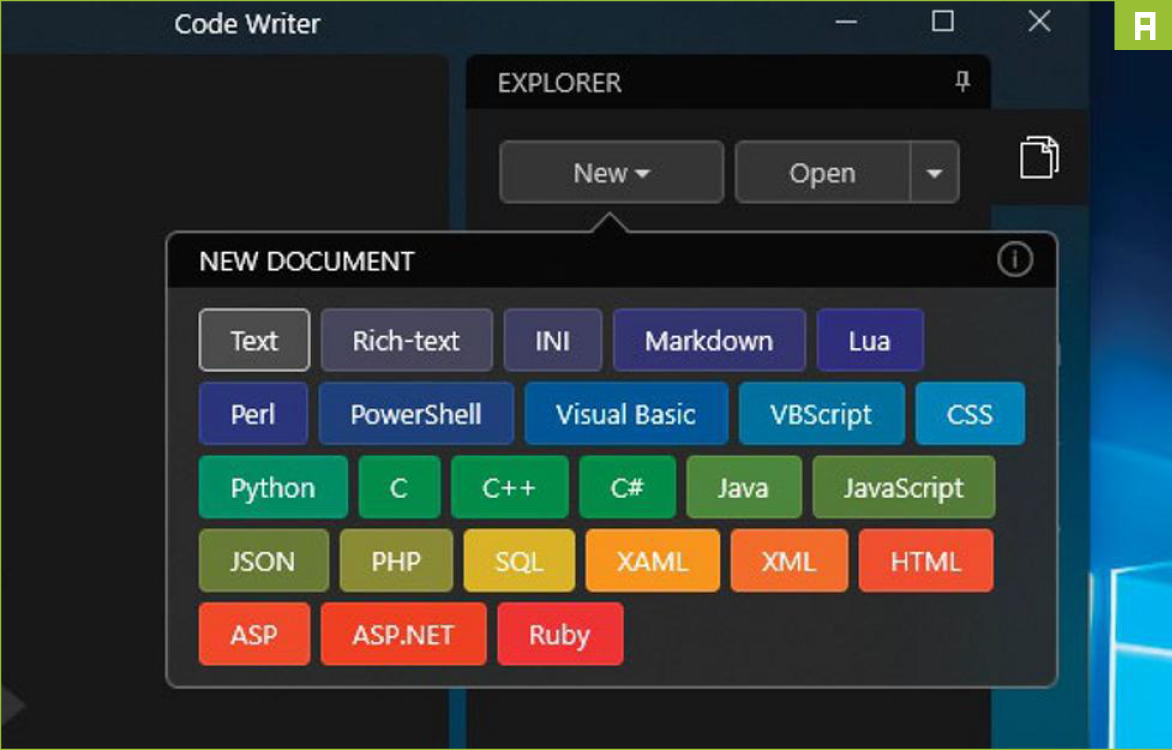This screenshot has width=1172, height=750.
Task: Choose the C language button
Action: pyautogui.click(x=399, y=487)
